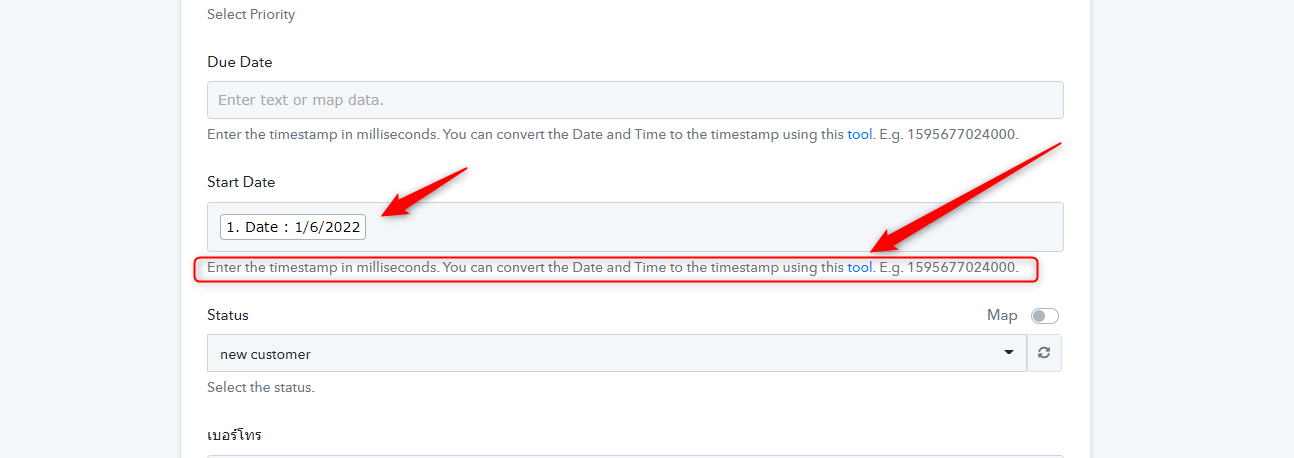Click the Start Date field label

[241, 182]
